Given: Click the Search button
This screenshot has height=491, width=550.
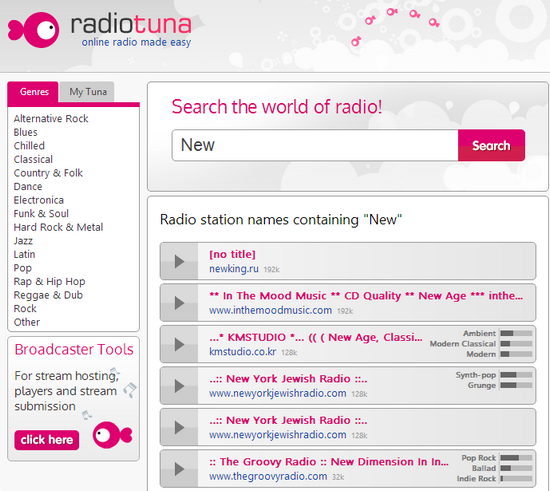Looking at the screenshot, I should 491,146.
